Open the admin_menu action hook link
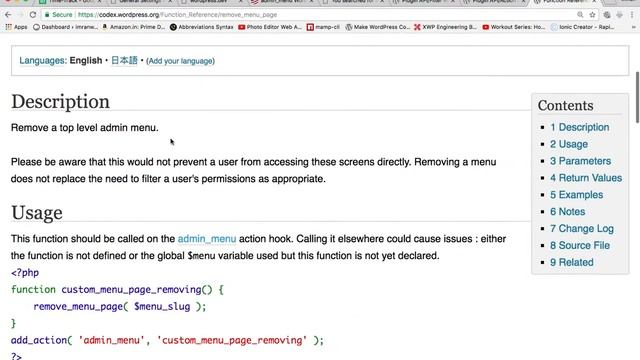This screenshot has width=640, height=360. pyautogui.click(x=207, y=239)
